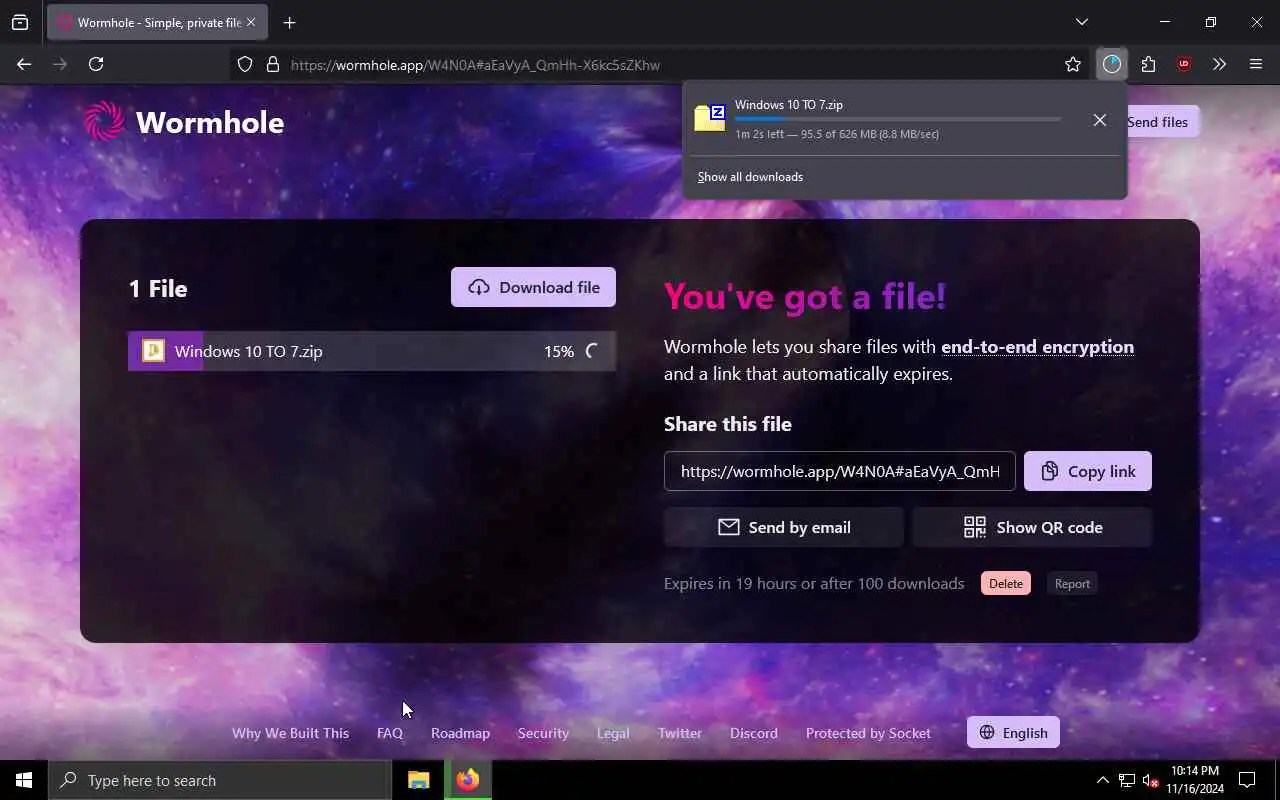Open the FAQ footer link
Viewport: 1280px width, 800px height.
(x=390, y=733)
